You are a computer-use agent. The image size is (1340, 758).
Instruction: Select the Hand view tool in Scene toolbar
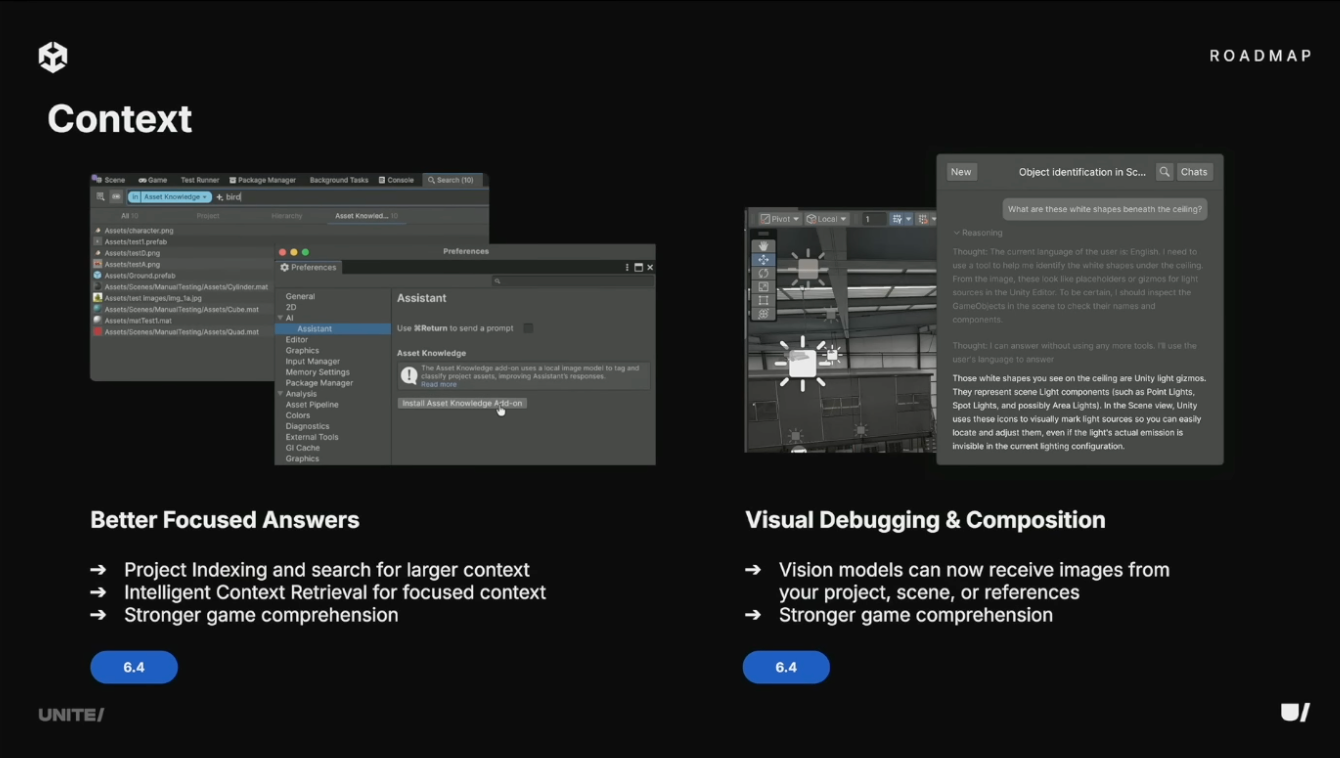pyautogui.click(x=763, y=245)
